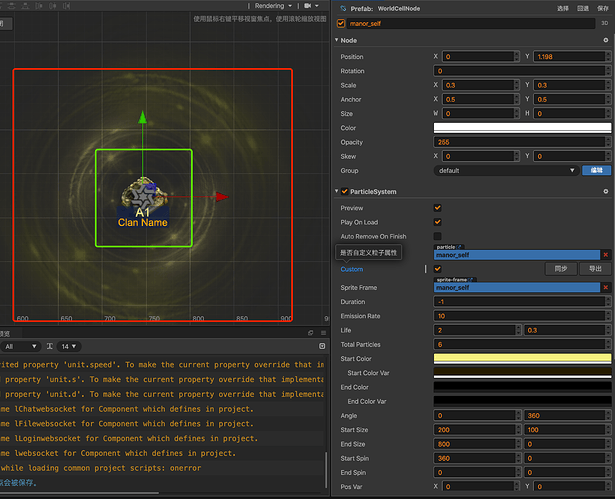
Task: Open the ParticleSystem component gear menu
Action: click(605, 191)
